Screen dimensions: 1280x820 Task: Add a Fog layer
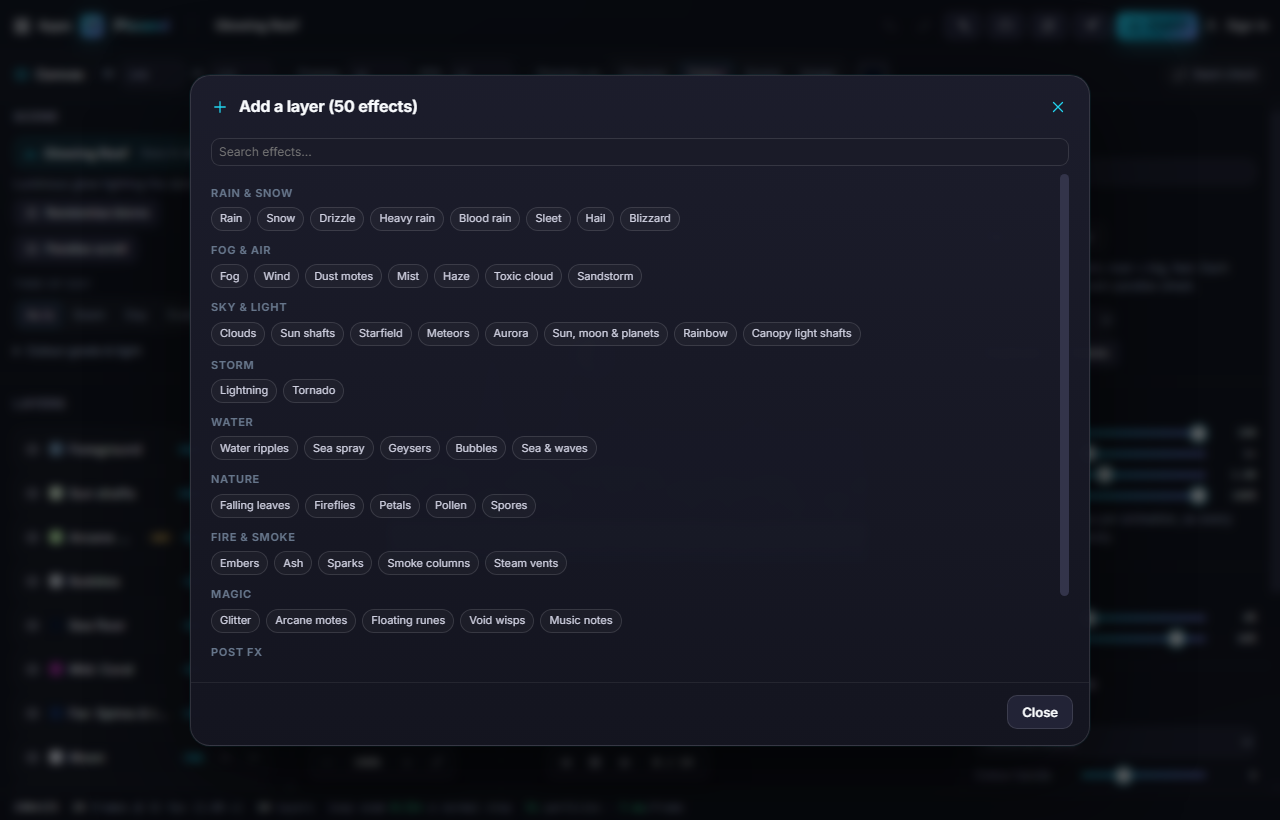230,276
